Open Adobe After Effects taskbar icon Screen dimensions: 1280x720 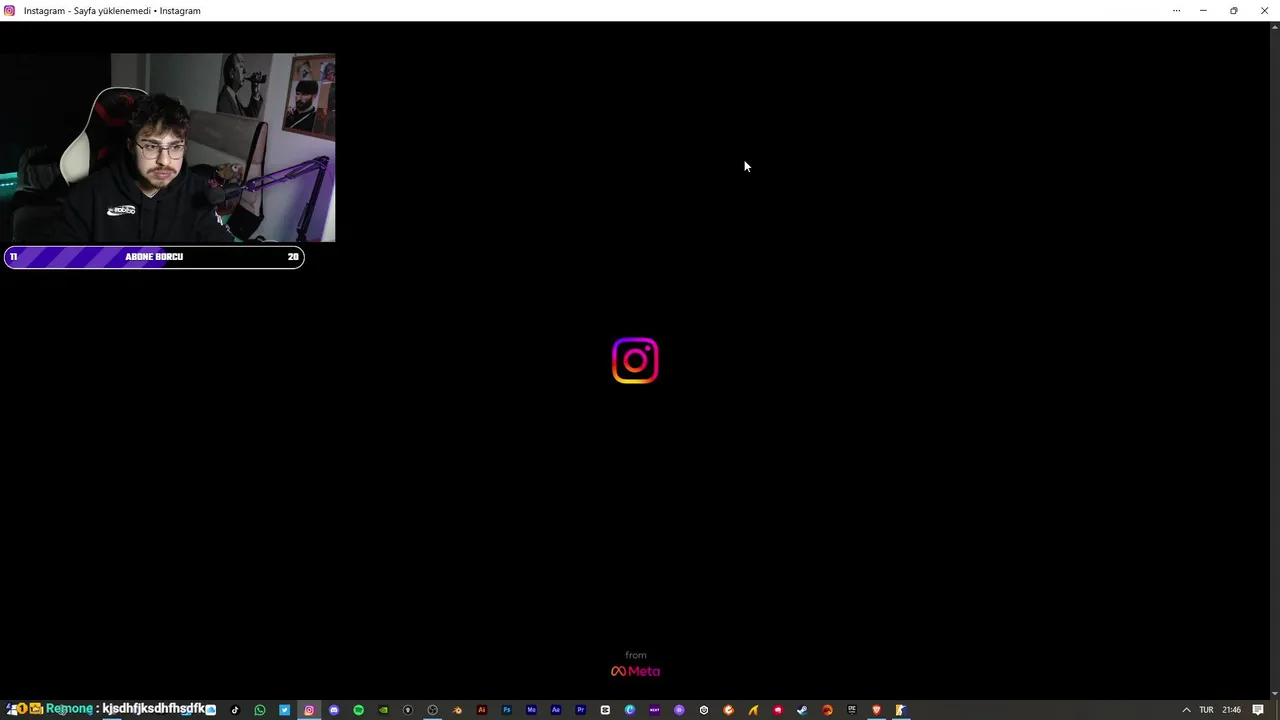(556, 710)
